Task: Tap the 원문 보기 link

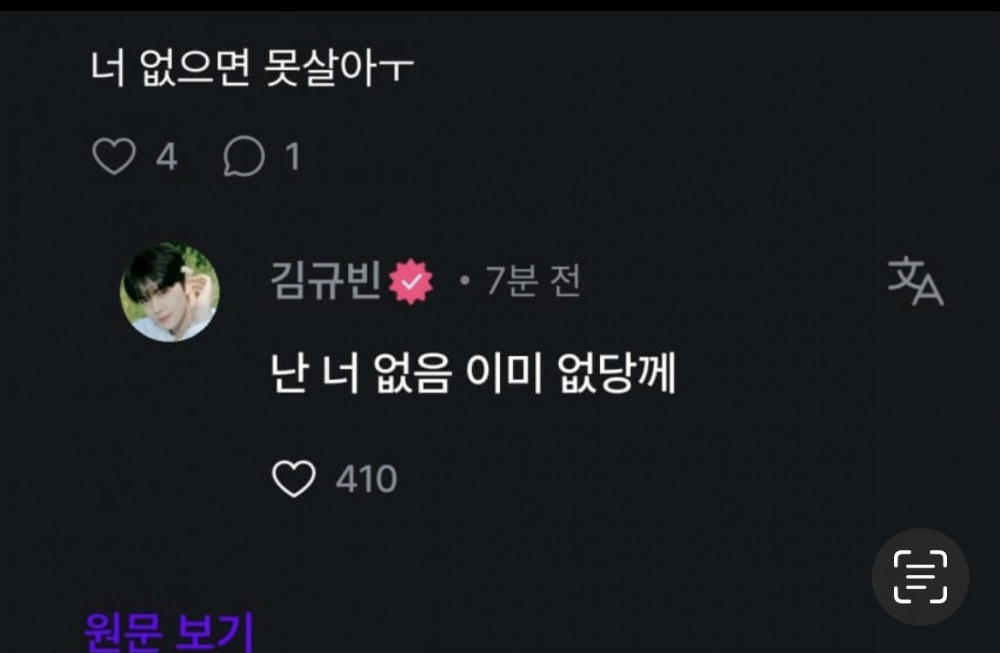Action: (169, 631)
